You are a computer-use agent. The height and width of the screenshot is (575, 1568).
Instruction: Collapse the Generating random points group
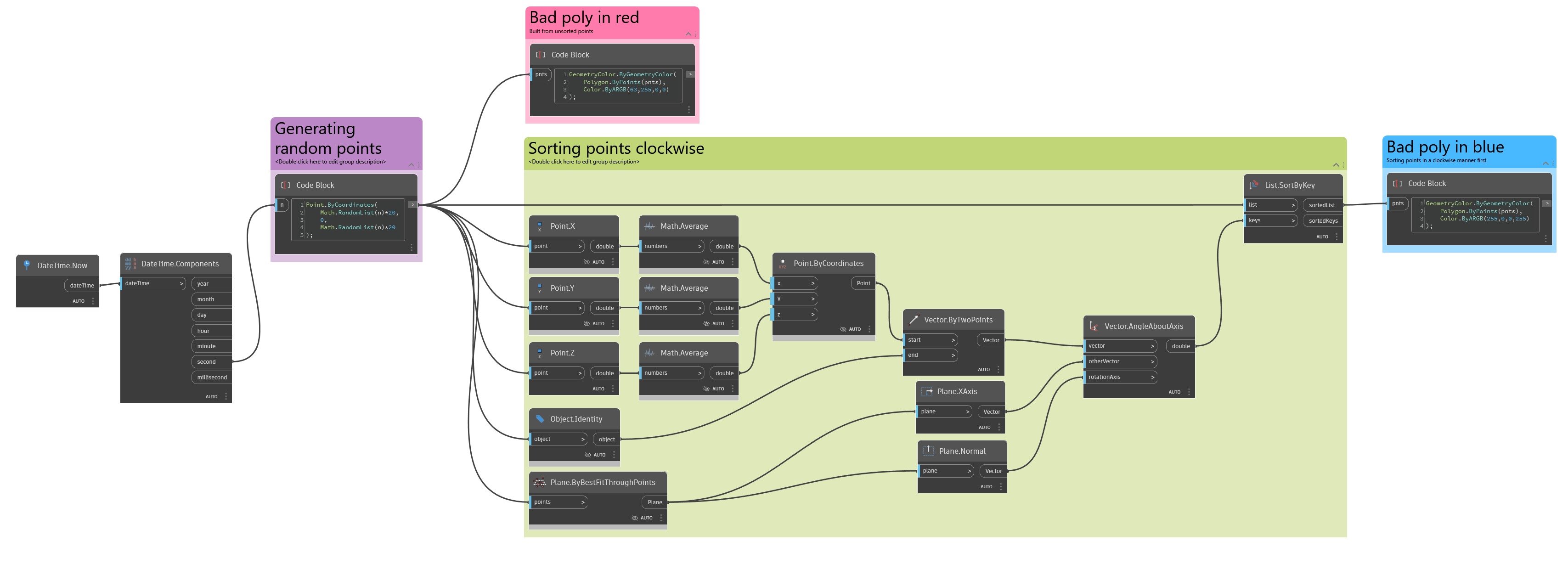(x=411, y=165)
